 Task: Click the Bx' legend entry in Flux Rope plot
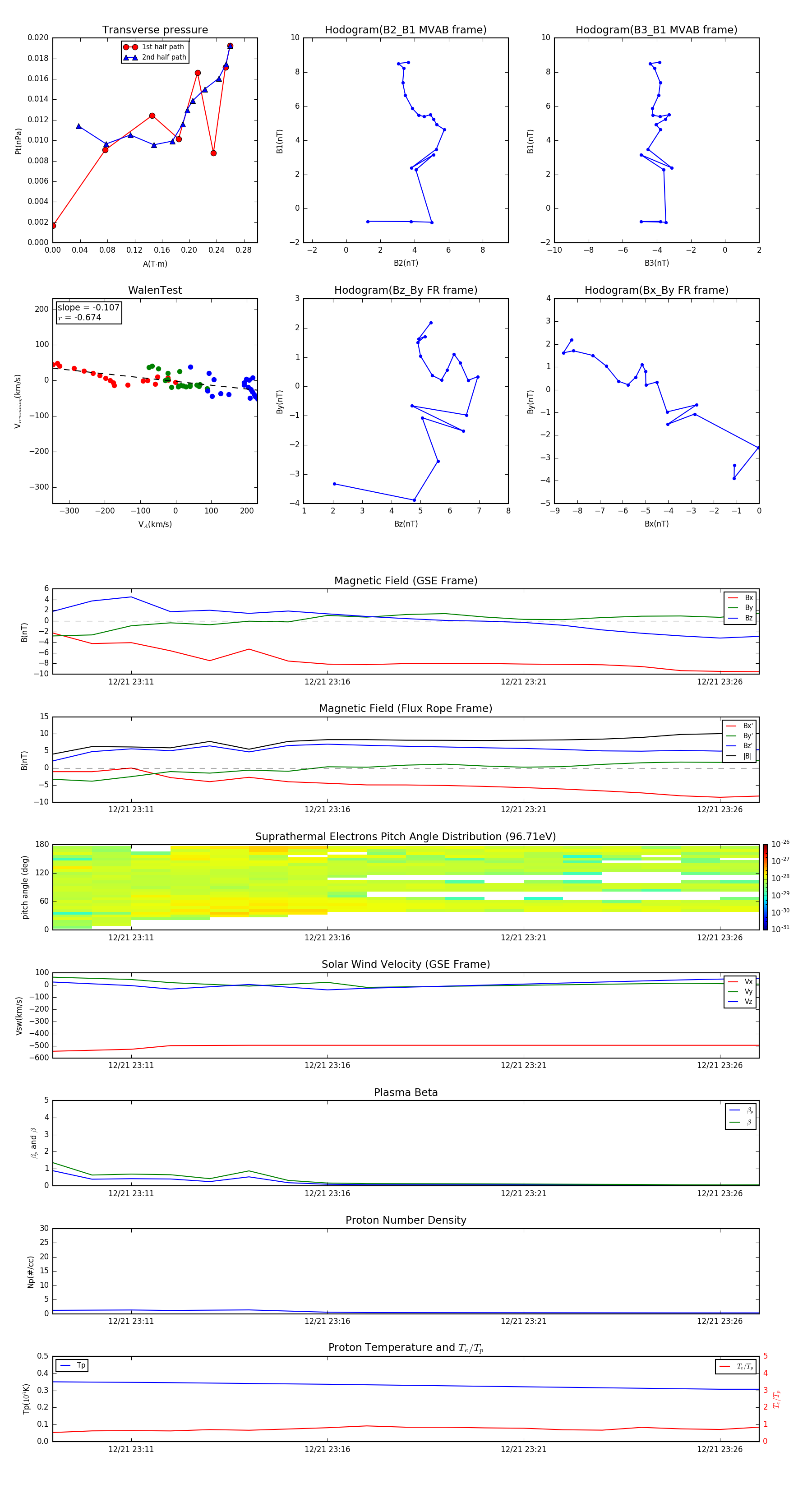tap(739, 726)
